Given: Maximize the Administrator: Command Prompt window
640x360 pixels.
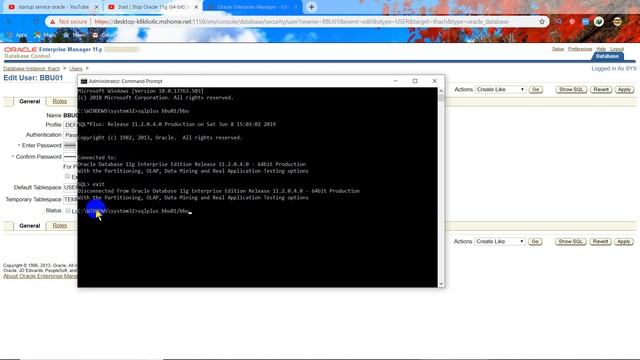Looking at the screenshot, I should (x=415, y=81).
